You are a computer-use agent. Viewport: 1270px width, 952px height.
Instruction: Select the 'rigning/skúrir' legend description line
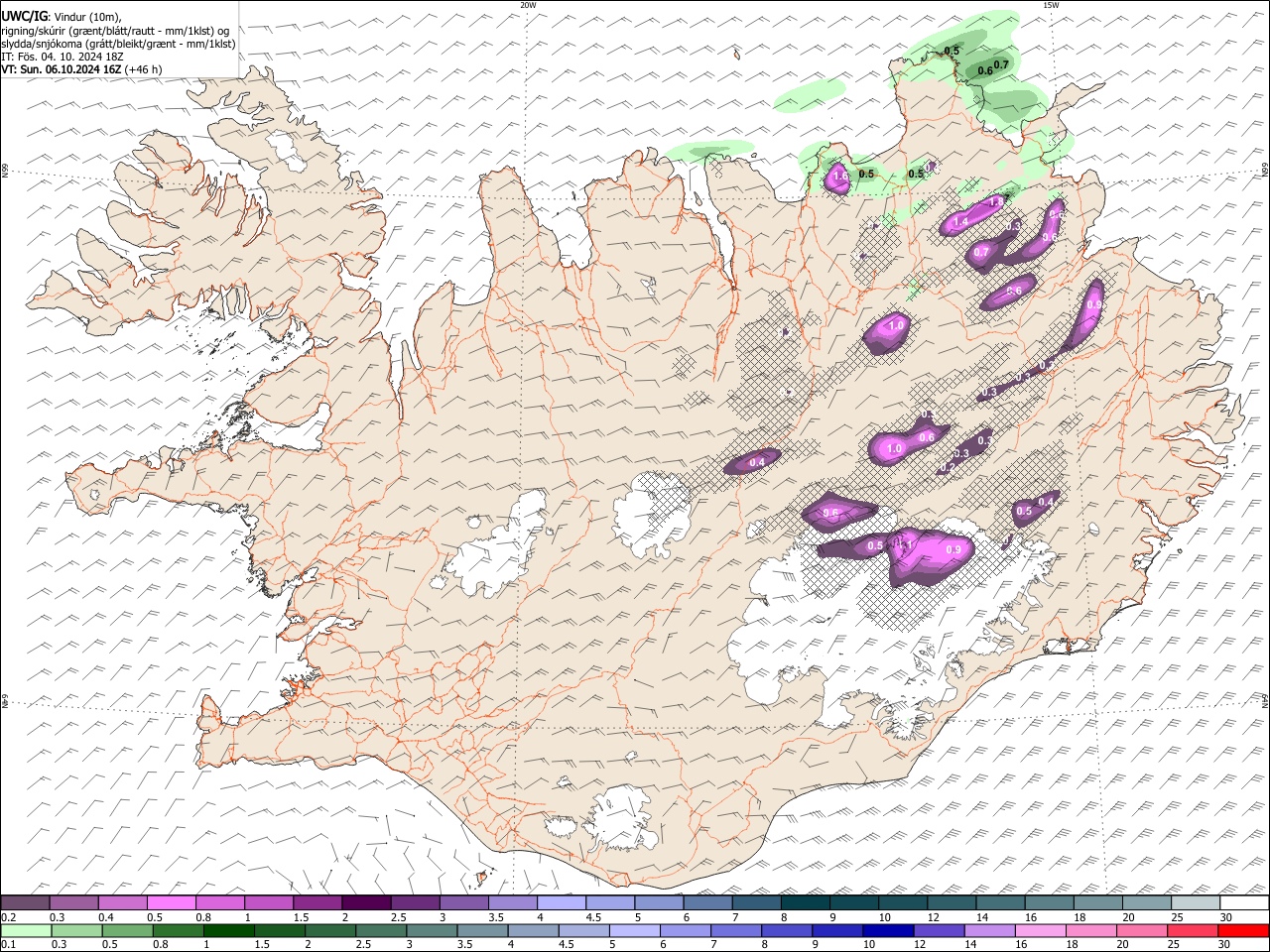[115, 31]
